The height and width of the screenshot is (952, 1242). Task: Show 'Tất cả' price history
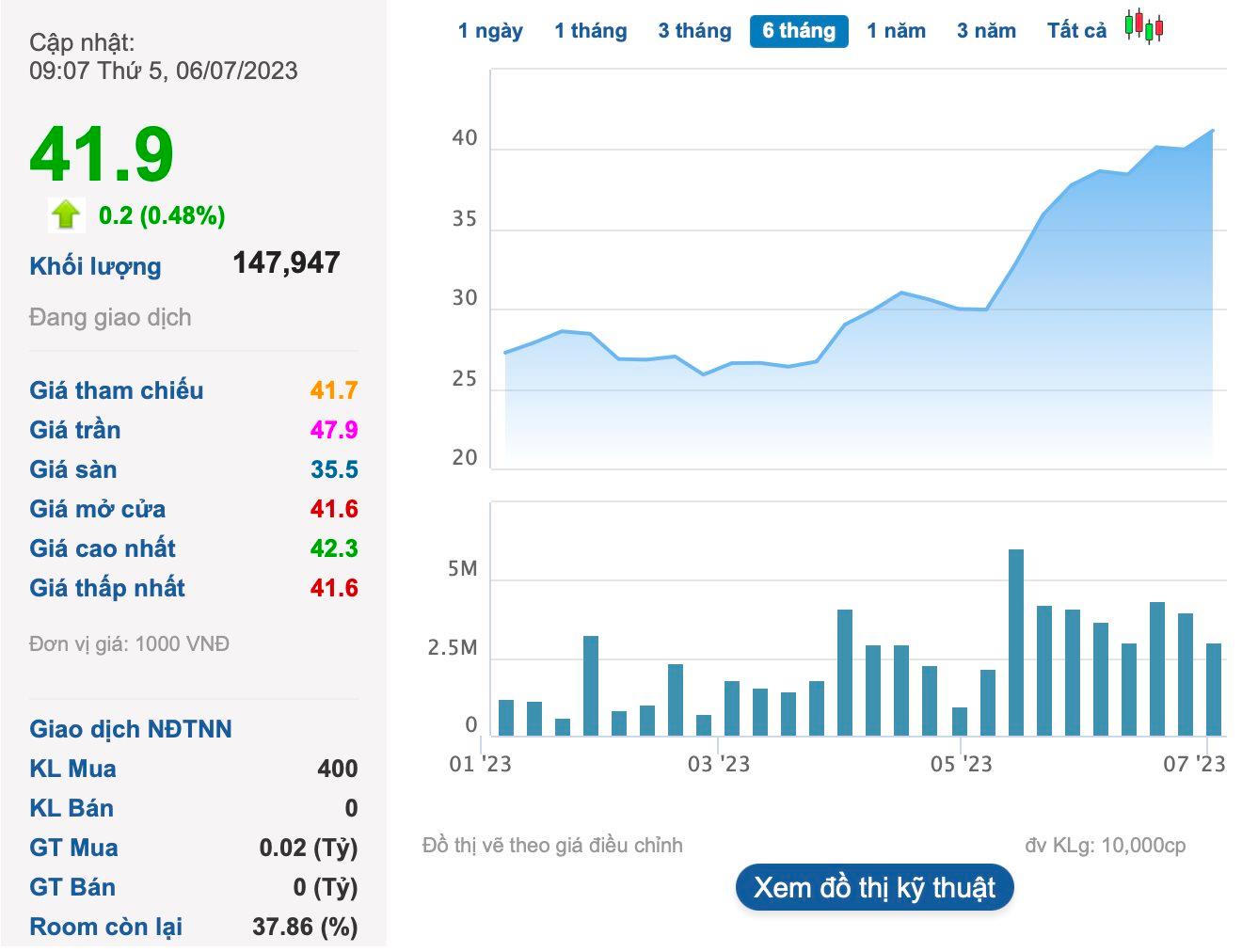pyautogui.click(x=1076, y=31)
